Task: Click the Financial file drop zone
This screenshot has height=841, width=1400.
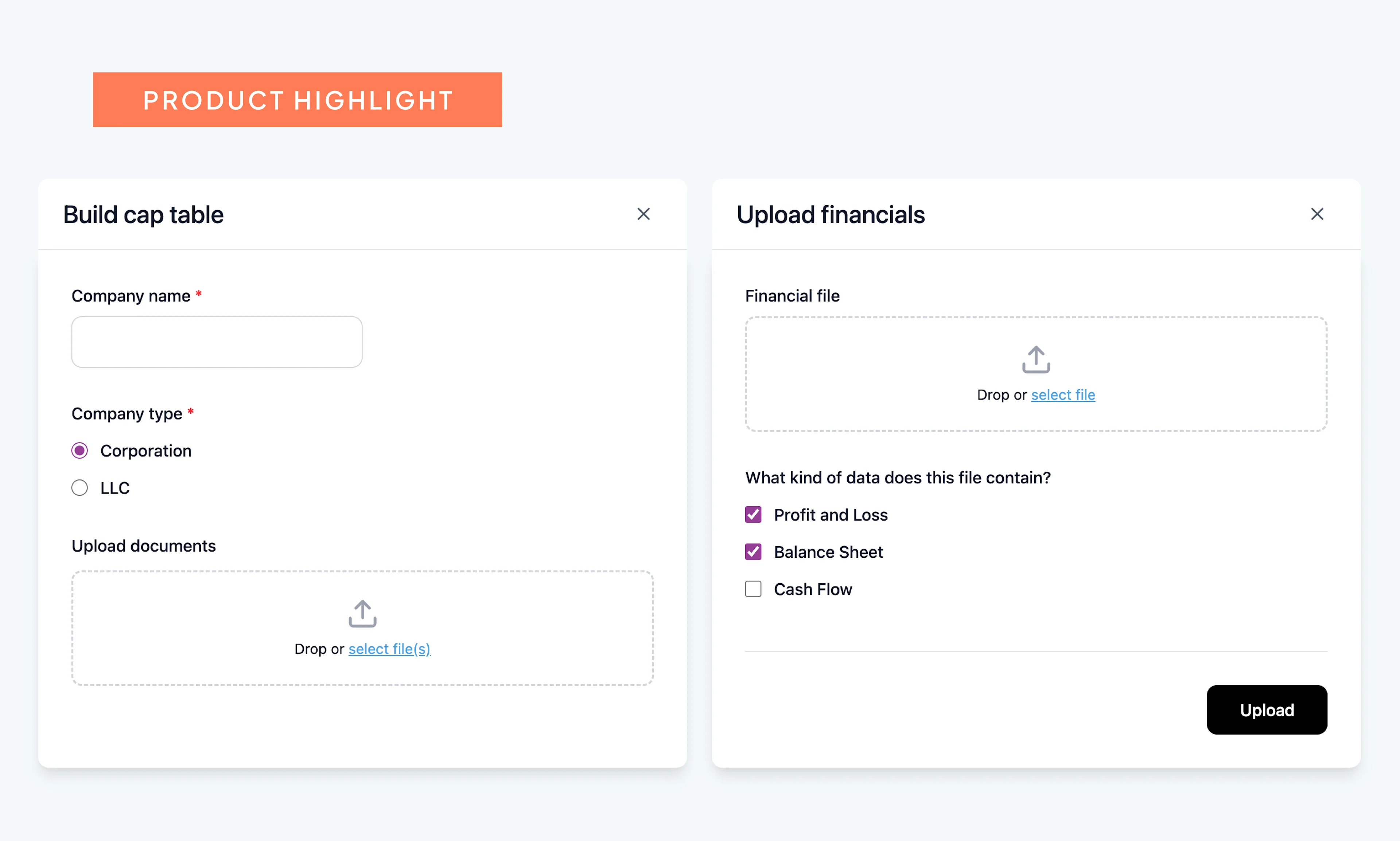Action: click(1036, 375)
